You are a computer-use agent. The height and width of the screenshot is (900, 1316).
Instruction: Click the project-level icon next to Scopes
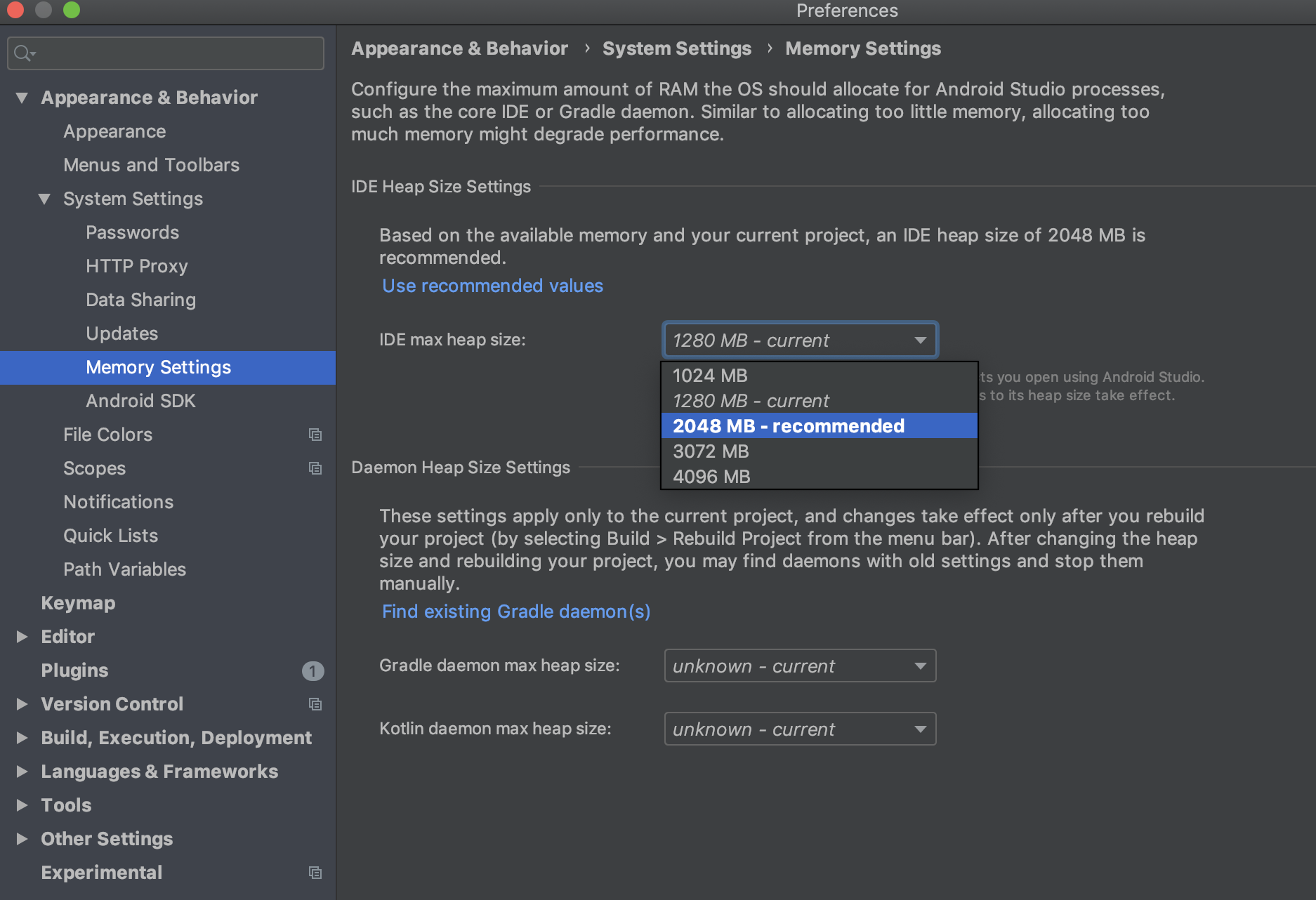tap(315, 468)
